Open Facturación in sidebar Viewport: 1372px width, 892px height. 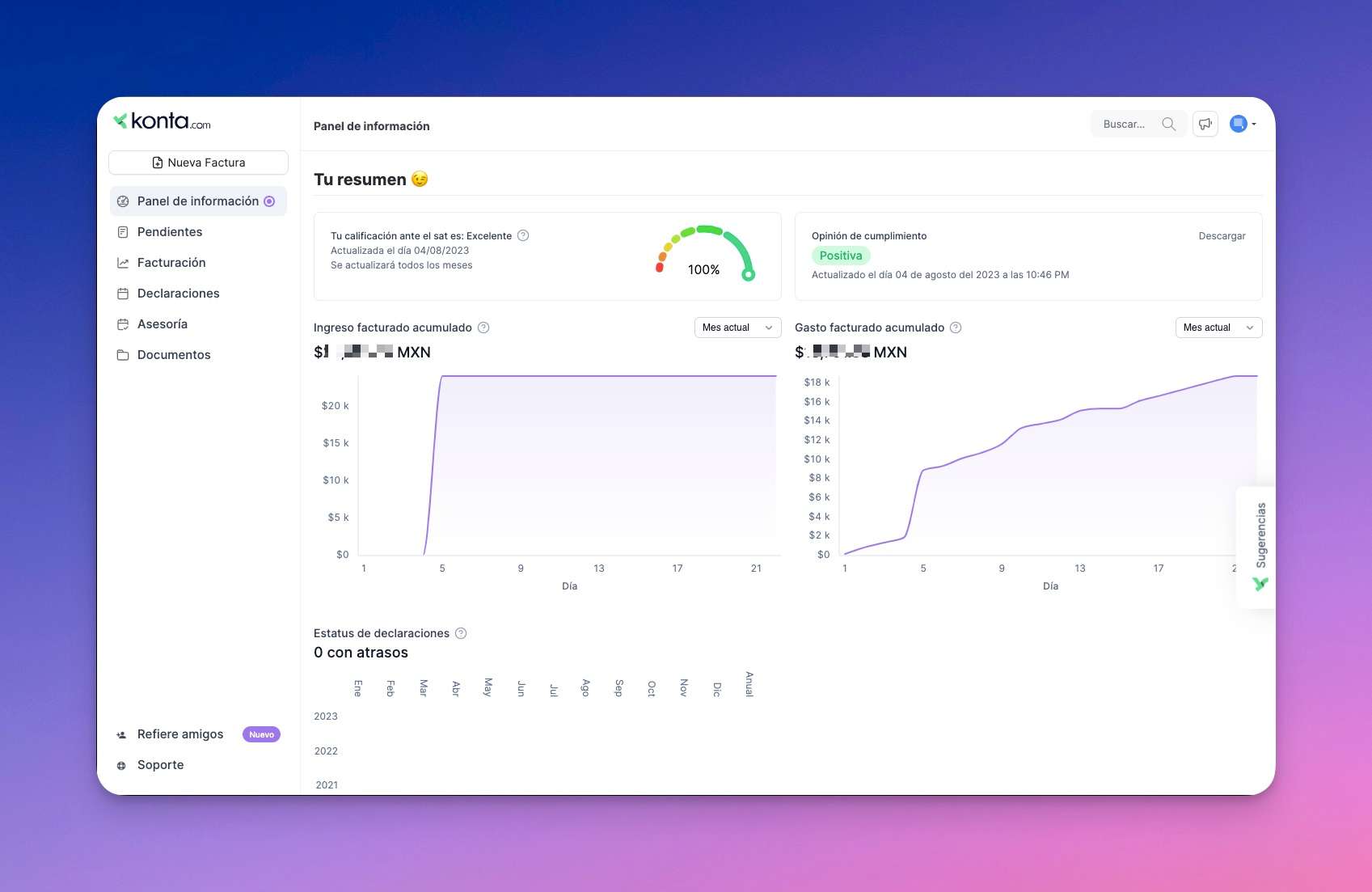tap(171, 263)
